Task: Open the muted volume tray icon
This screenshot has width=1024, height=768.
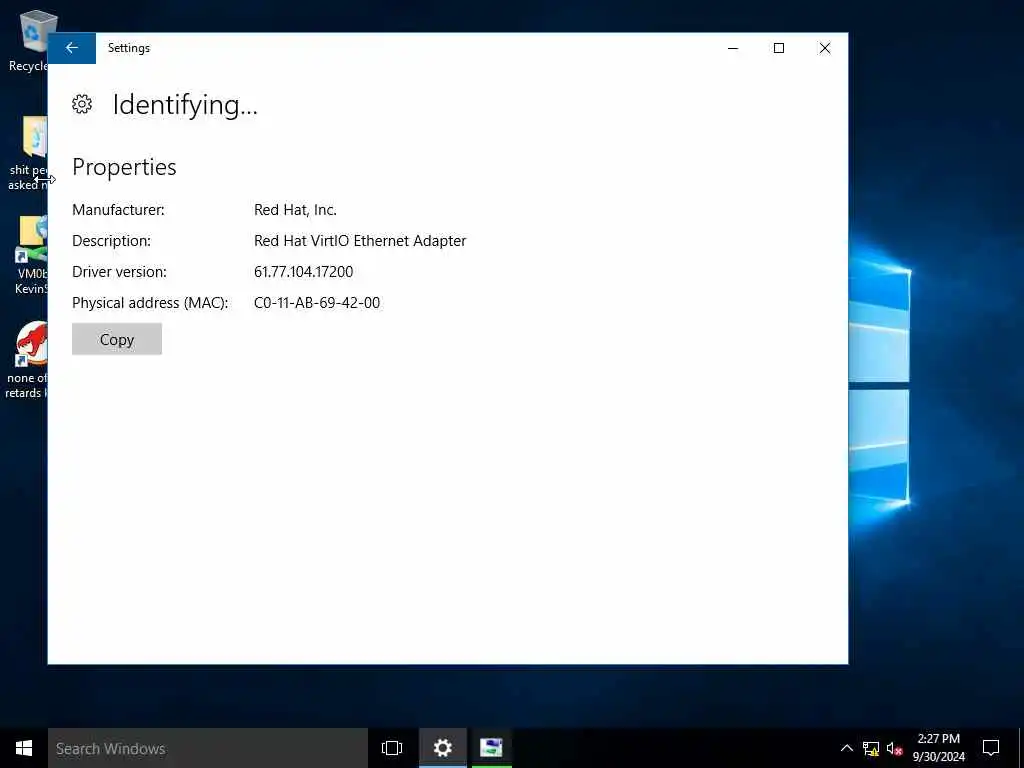Action: [x=894, y=748]
